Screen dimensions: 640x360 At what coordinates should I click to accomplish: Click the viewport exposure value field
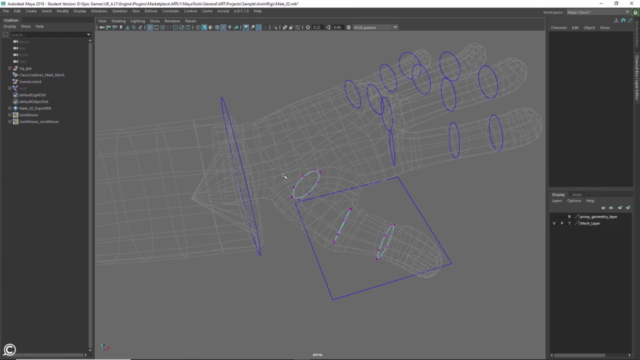(x=317, y=27)
